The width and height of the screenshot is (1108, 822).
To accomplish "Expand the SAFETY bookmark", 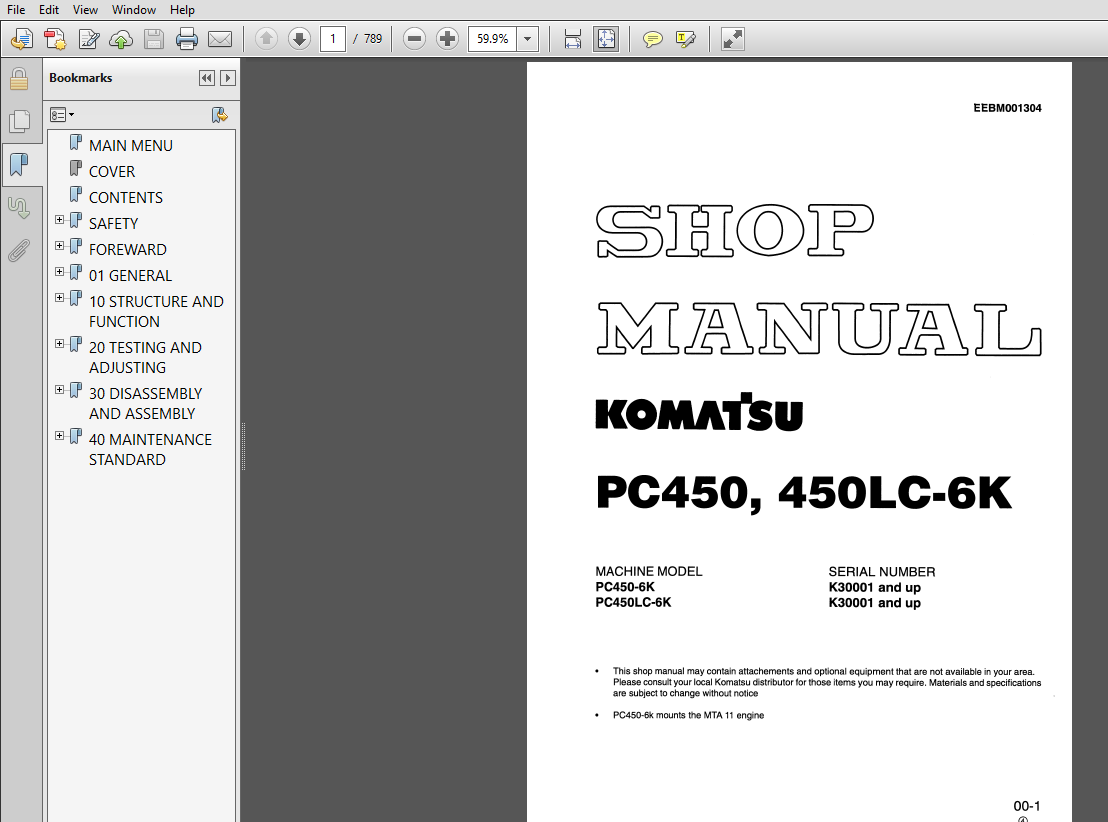I will click(59, 221).
